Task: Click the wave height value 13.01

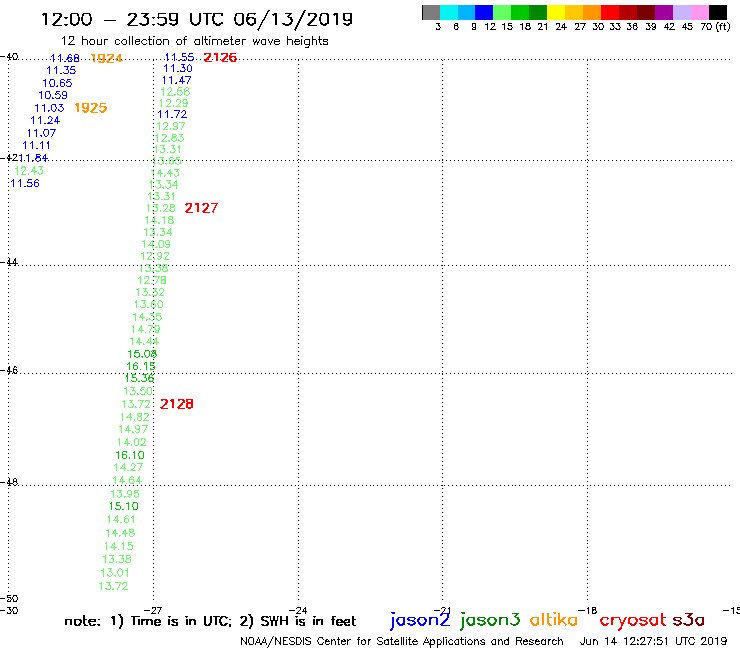Action: pyautogui.click(x=115, y=573)
